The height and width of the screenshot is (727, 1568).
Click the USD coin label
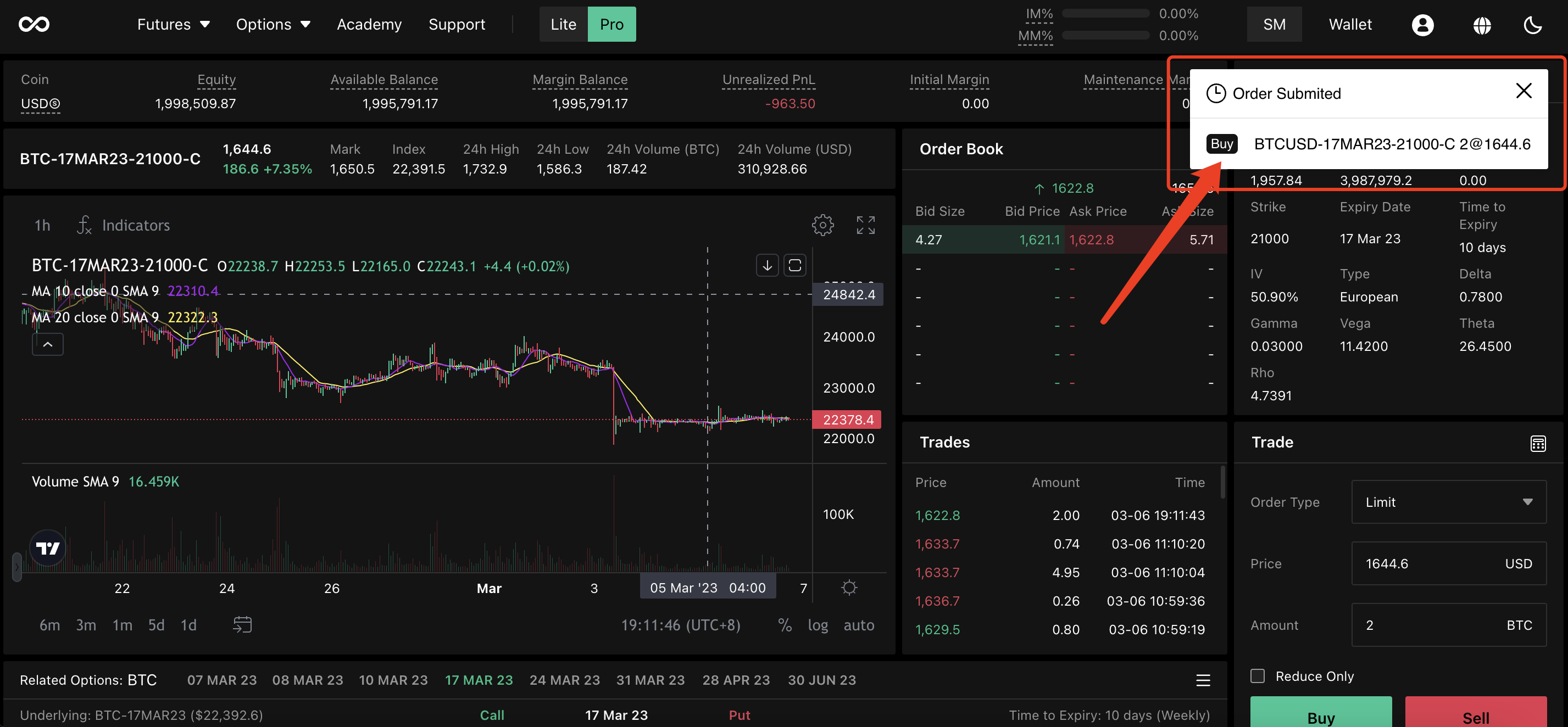tap(40, 103)
